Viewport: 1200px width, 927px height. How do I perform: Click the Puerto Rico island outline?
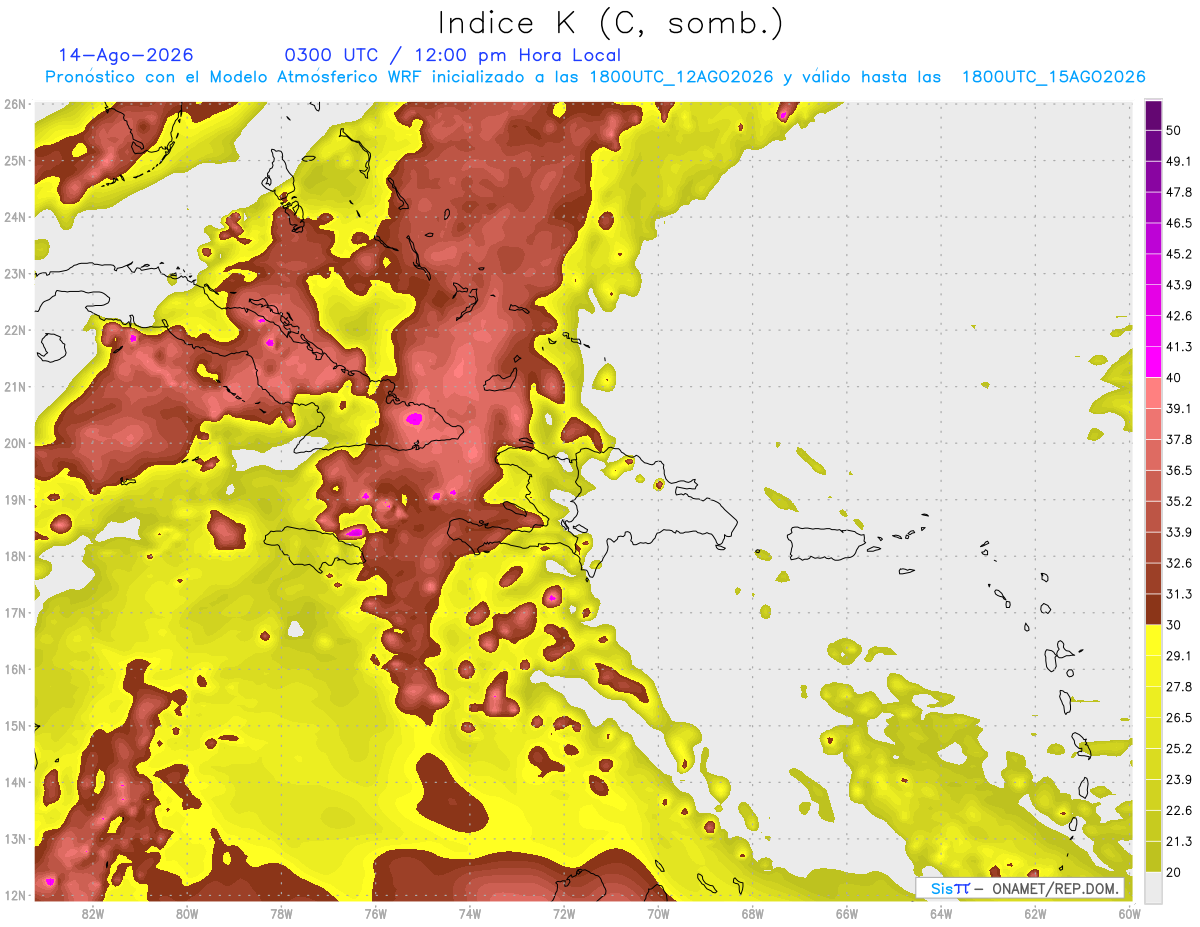point(827,543)
